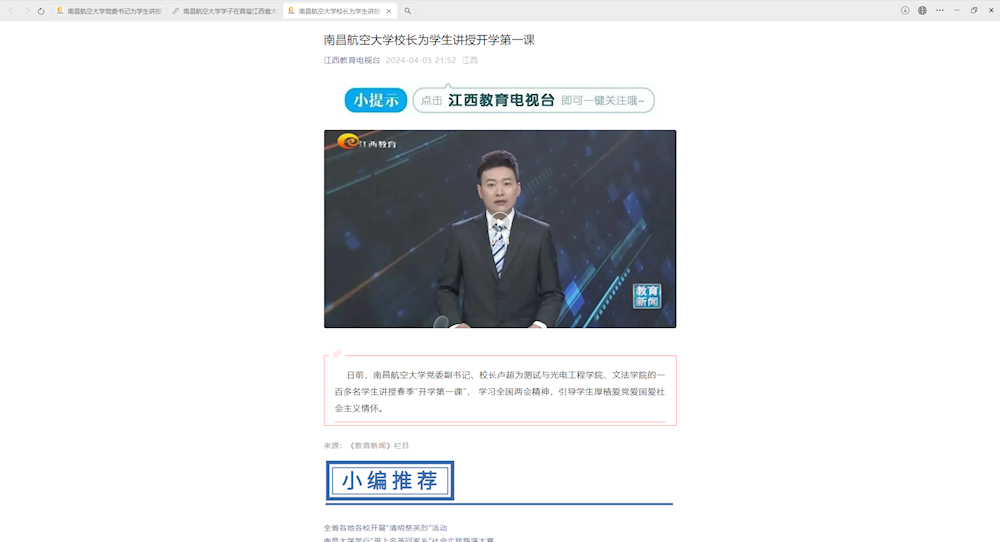Click the browser back arrow

[12, 11]
